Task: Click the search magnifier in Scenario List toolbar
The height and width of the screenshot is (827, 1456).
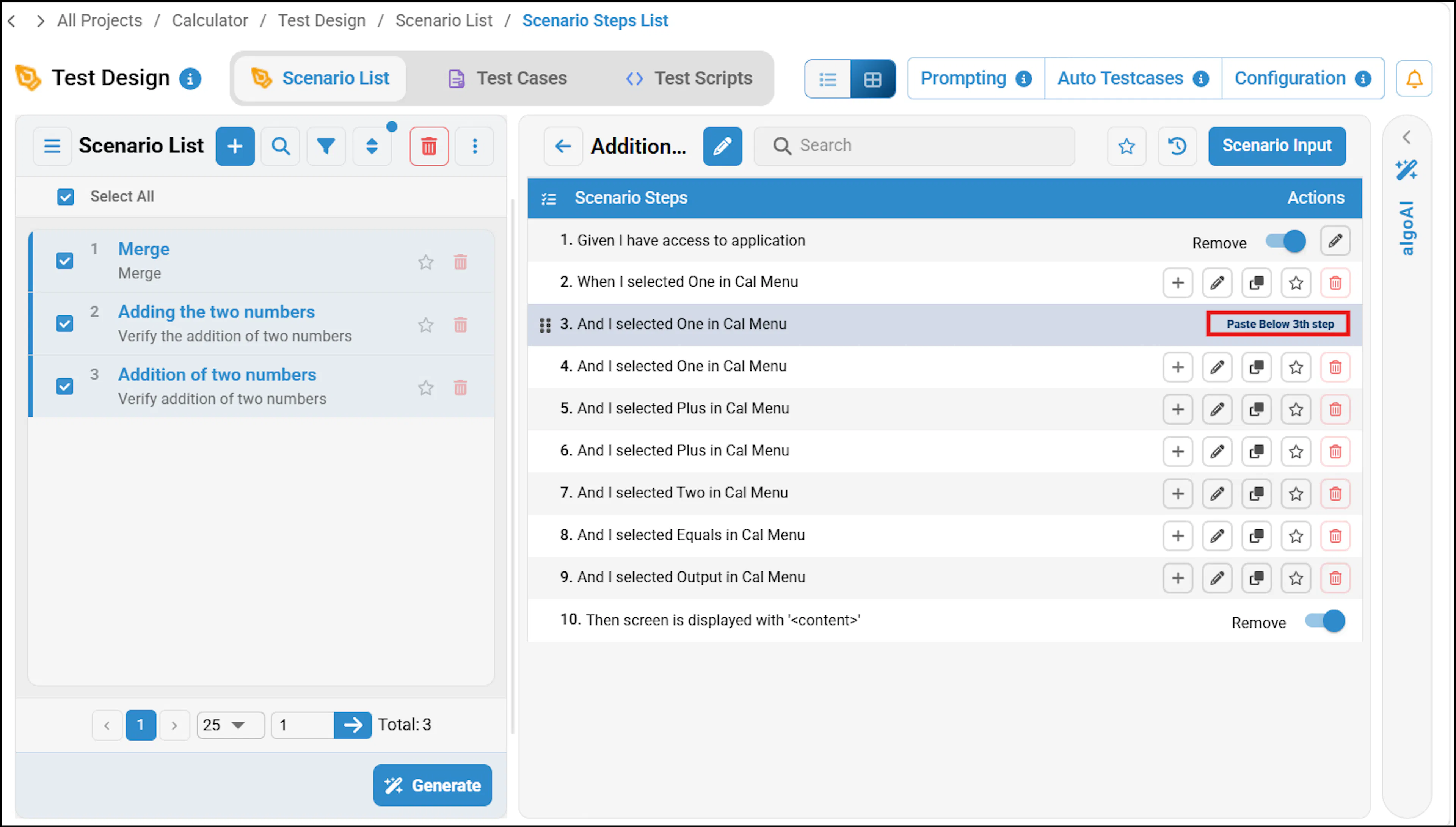Action: (281, 146)
